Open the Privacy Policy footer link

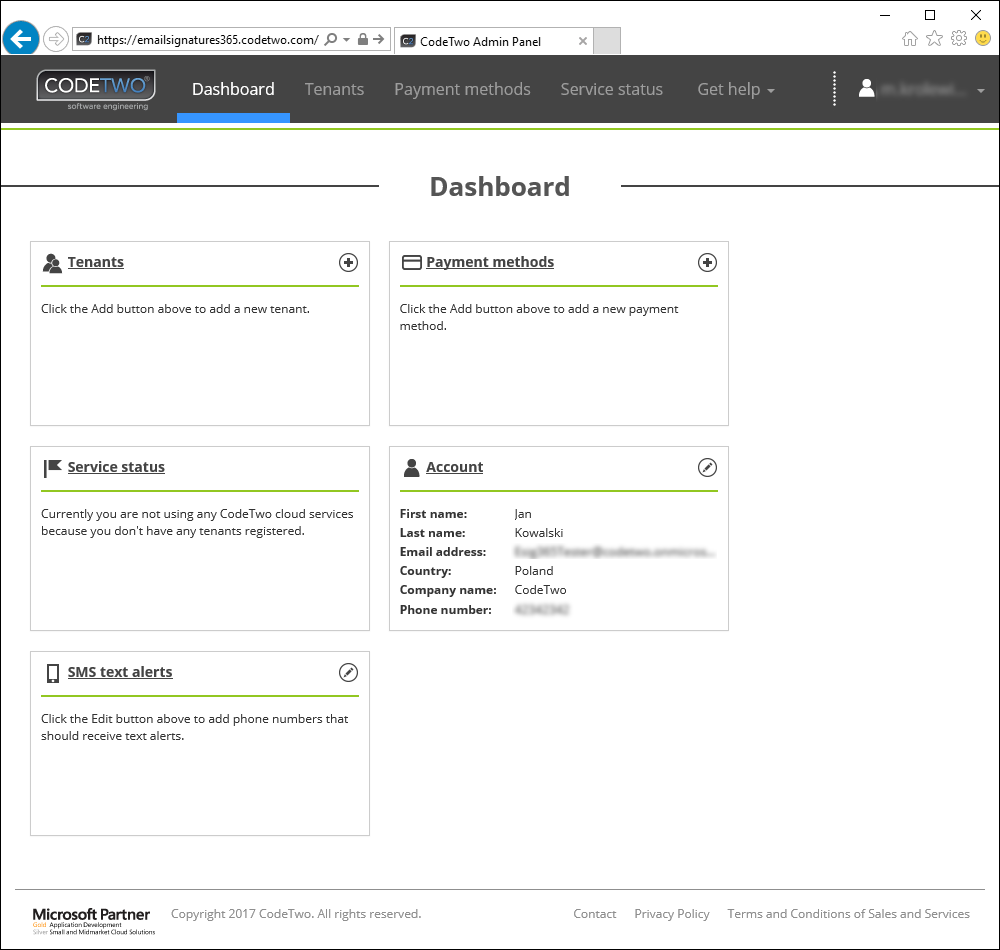[x=672, y=914]
